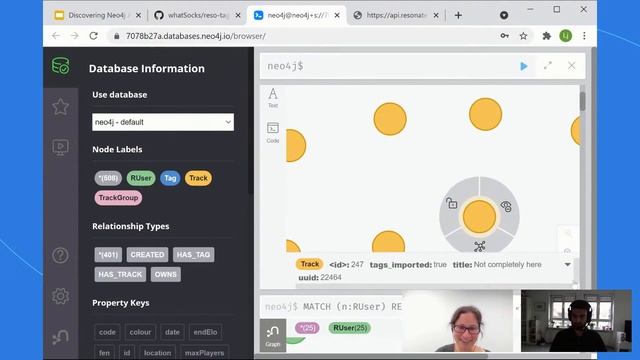The image size is (640, 360).
Task: Click the location property key
Action: click(158, 353)
